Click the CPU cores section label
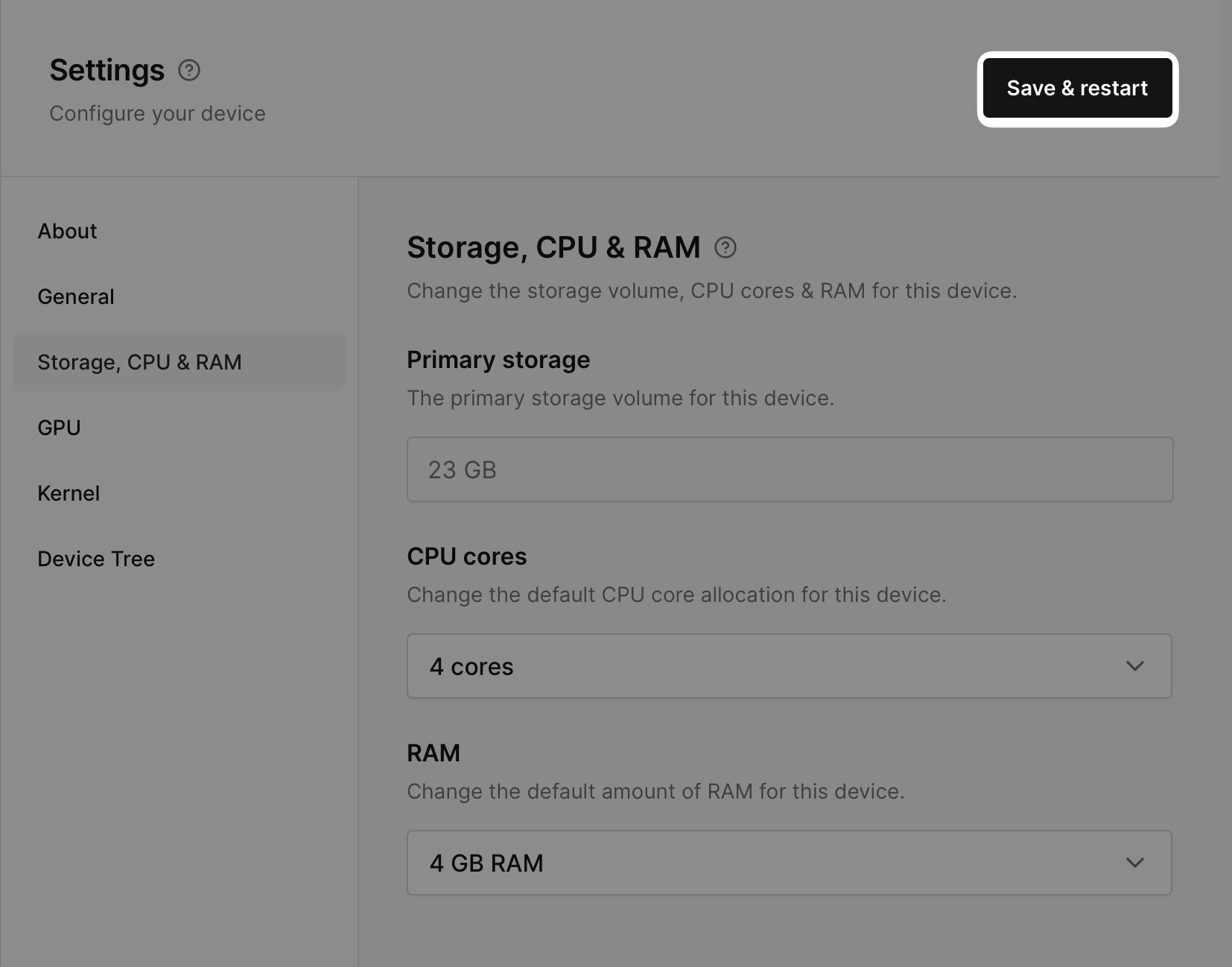Image resolution: width=1232 pixels, height=967 pixels. click(466, 556)
